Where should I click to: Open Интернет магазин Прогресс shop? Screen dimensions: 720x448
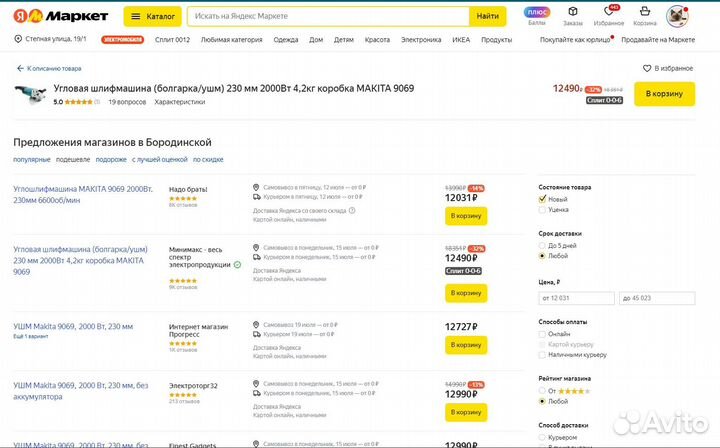pyautogui.click(x=198, y=330)
